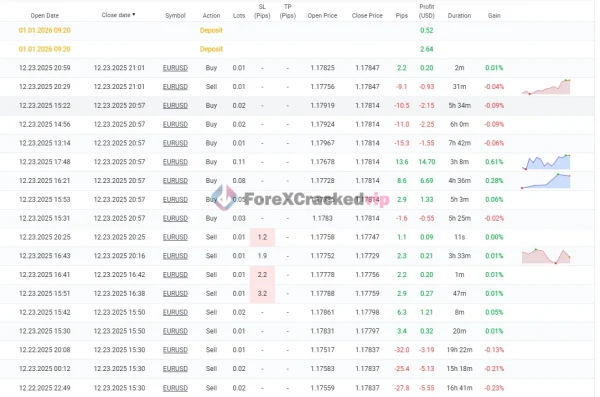Screen dimensions: 600x397
Task: Click open date 12.23.2025 00:12
Action: coord(44,369)
